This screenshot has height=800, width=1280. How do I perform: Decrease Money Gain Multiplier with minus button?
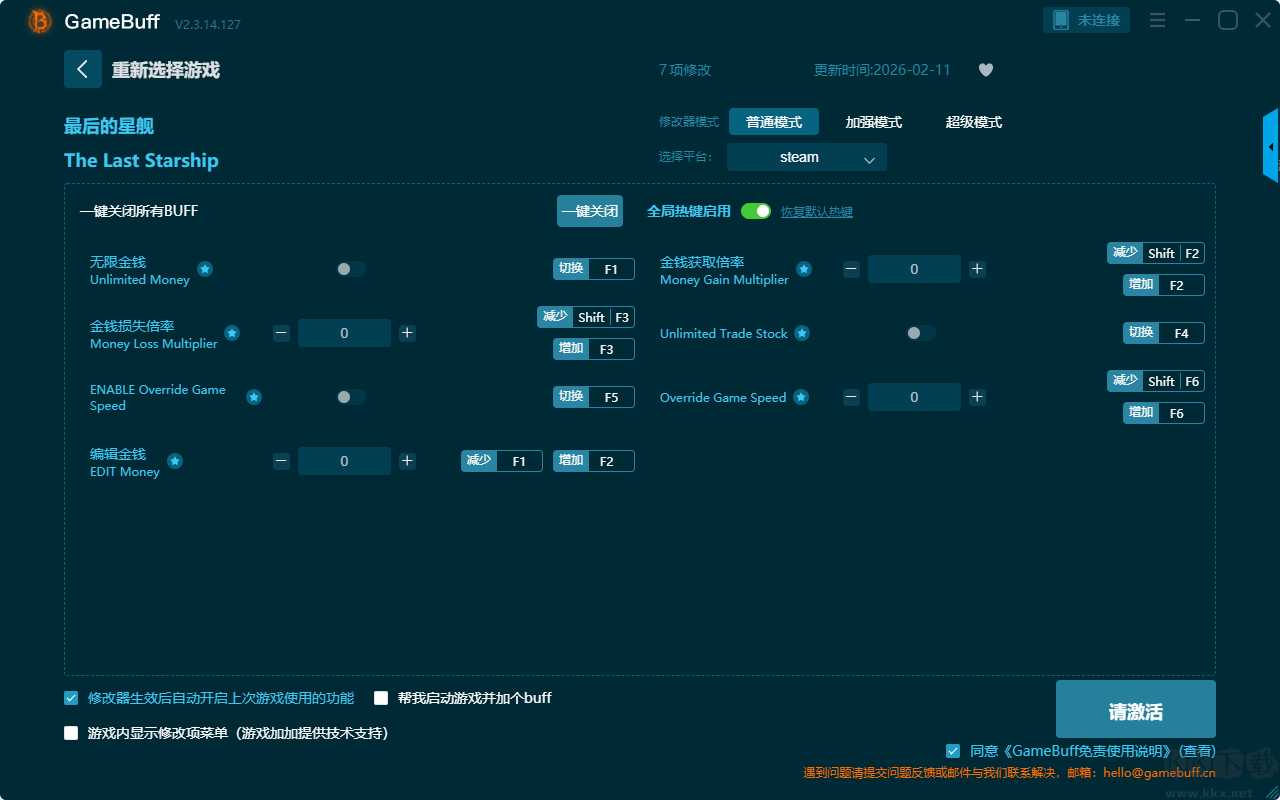click(x=851, y=269)
